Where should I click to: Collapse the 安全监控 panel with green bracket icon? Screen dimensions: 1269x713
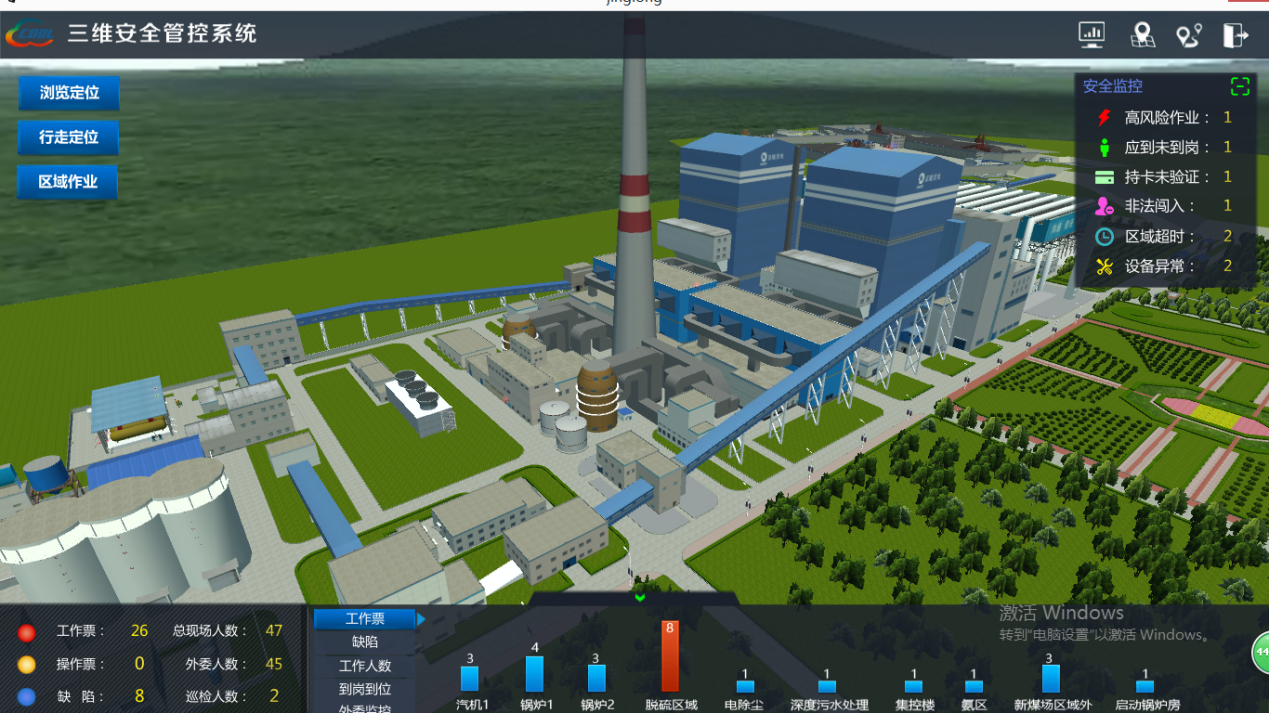(x=1240, y=87)
